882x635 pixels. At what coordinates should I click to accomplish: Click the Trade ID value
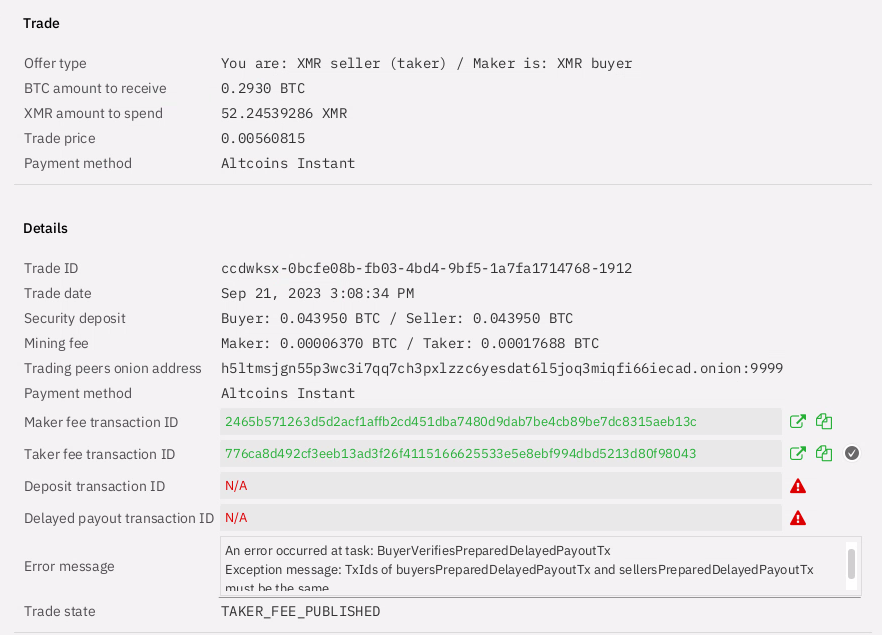click(x=426, y=268)
